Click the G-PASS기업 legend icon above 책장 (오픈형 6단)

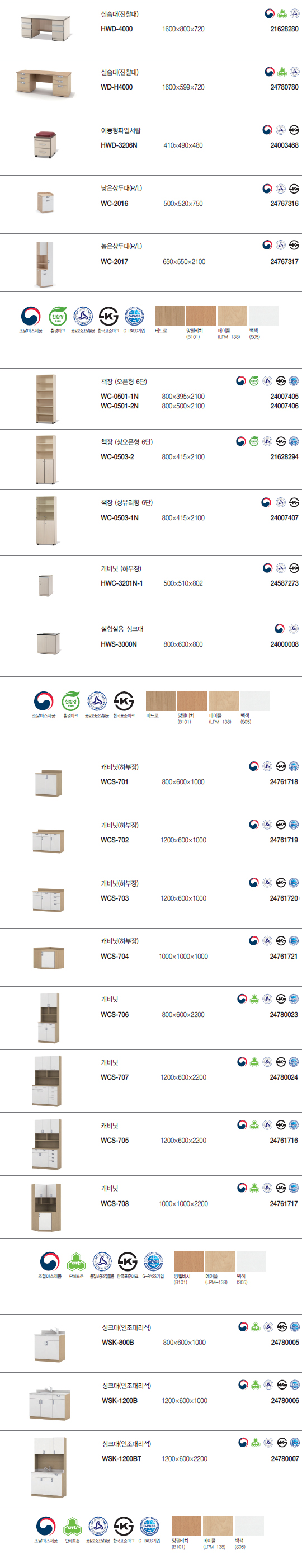pos(134,317)
